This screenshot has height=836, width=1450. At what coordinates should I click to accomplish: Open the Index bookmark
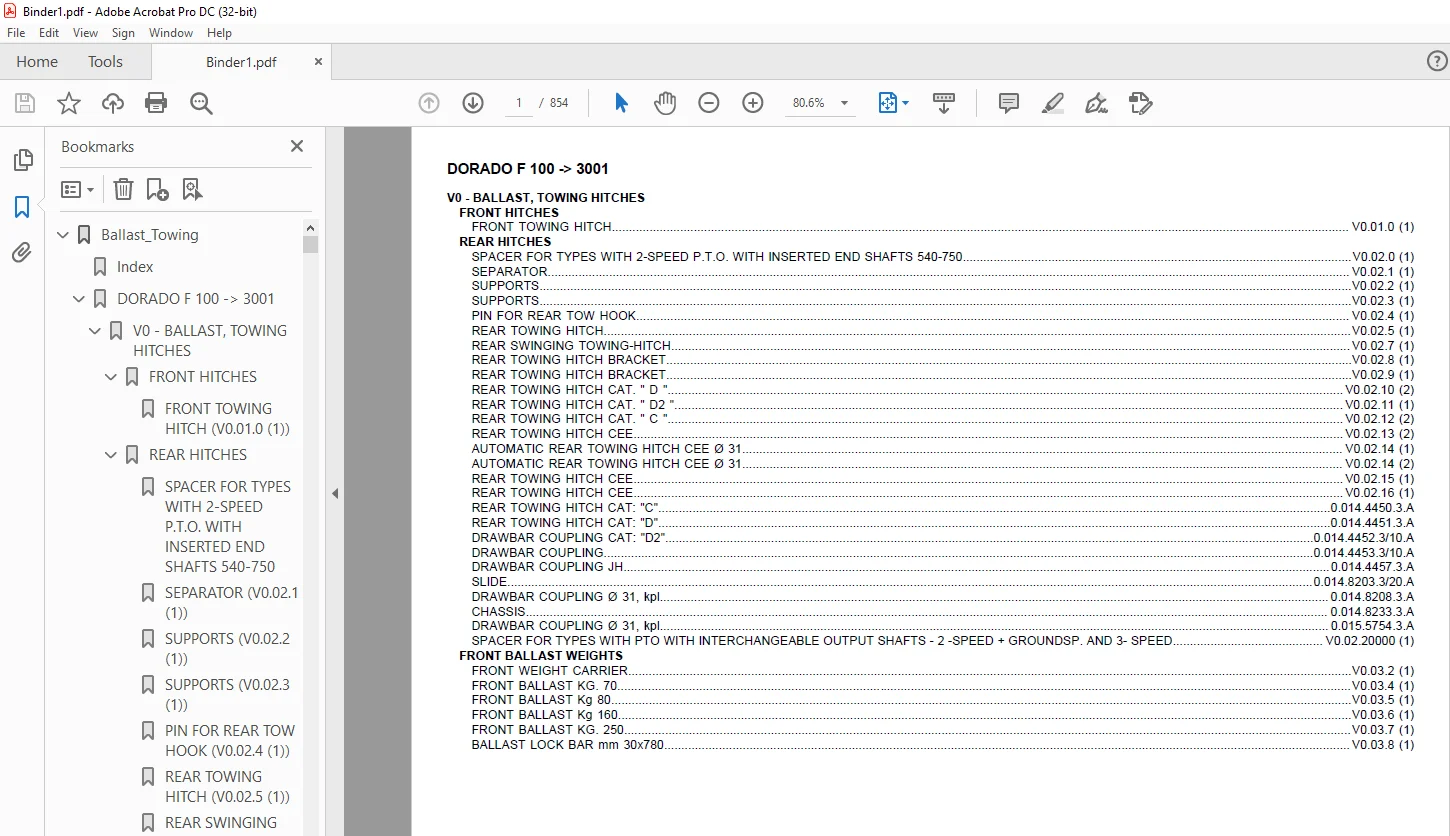coord(135,267)
